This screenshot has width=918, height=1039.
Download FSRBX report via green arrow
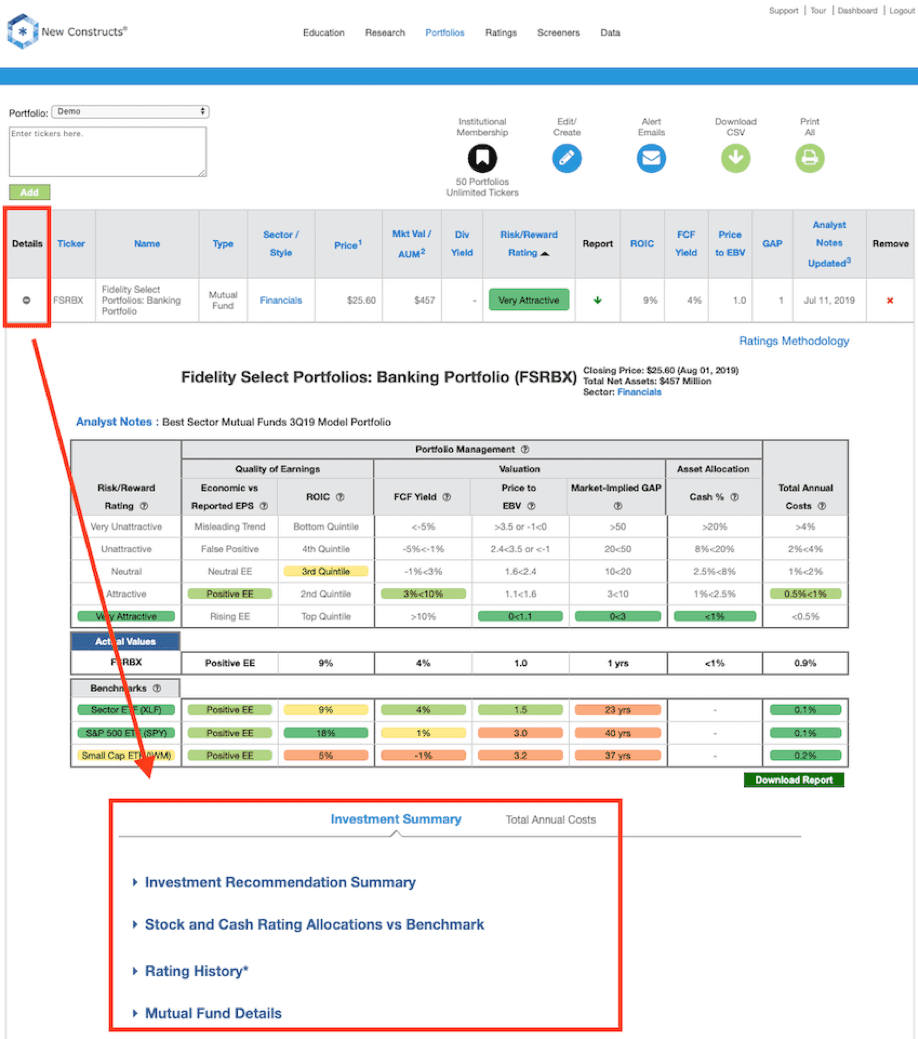597,300
